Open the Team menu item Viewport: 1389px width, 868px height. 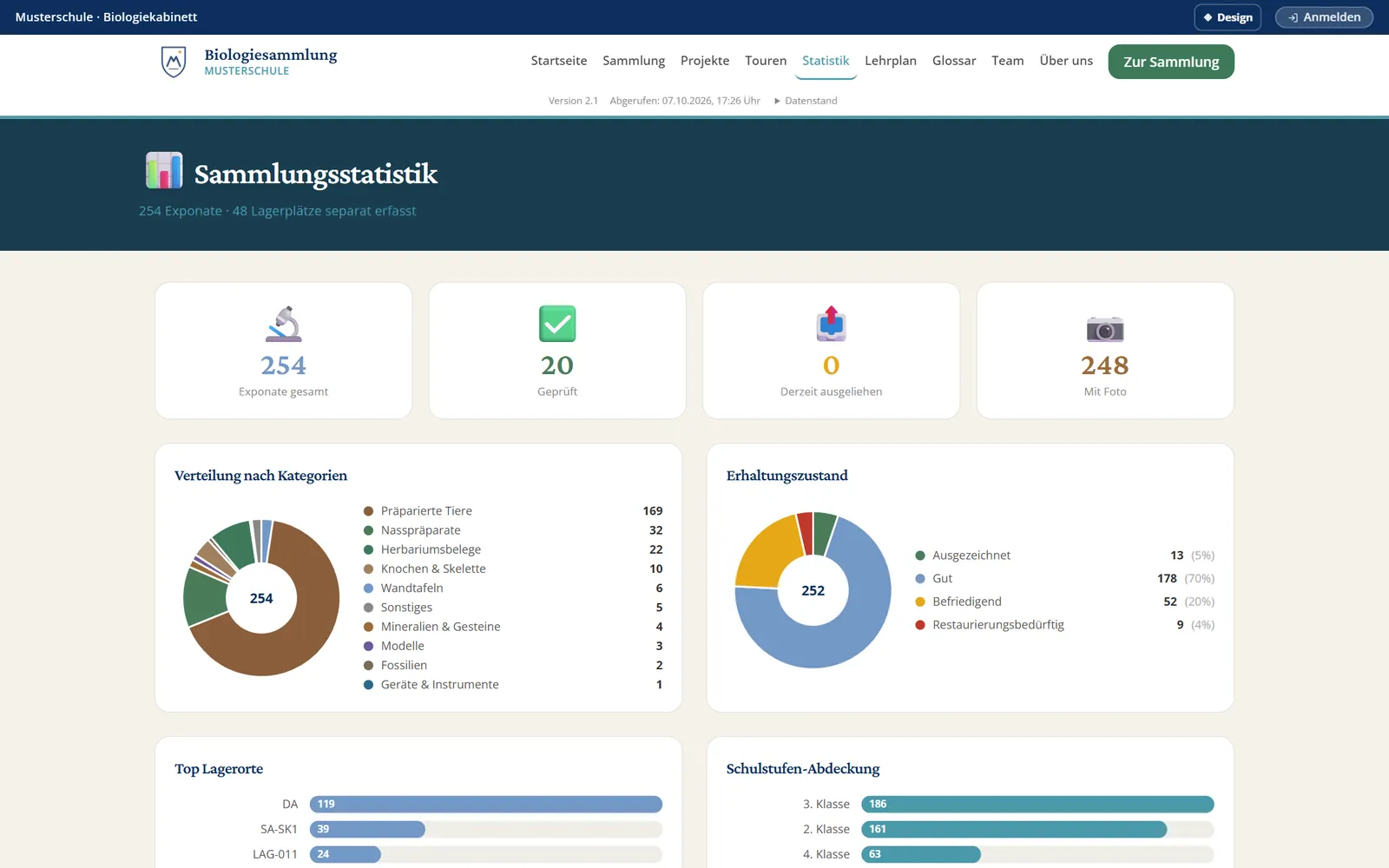(x=1008, y=61)
